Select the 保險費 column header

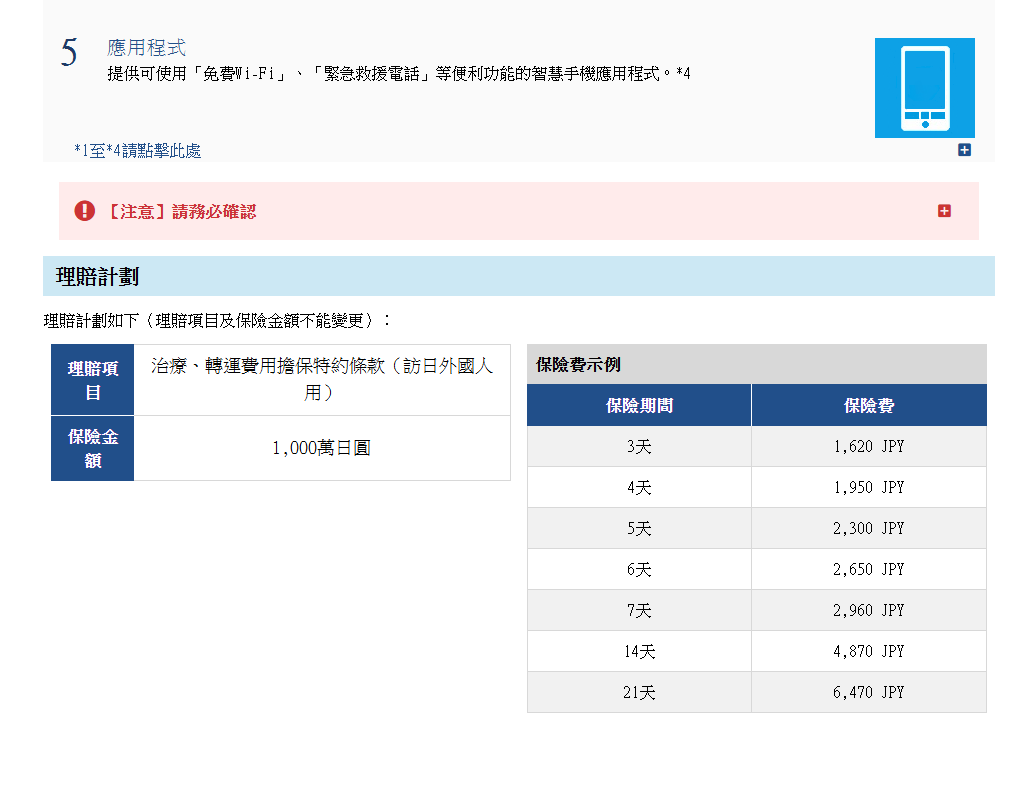pyautogui.click(x=868, y=406)
